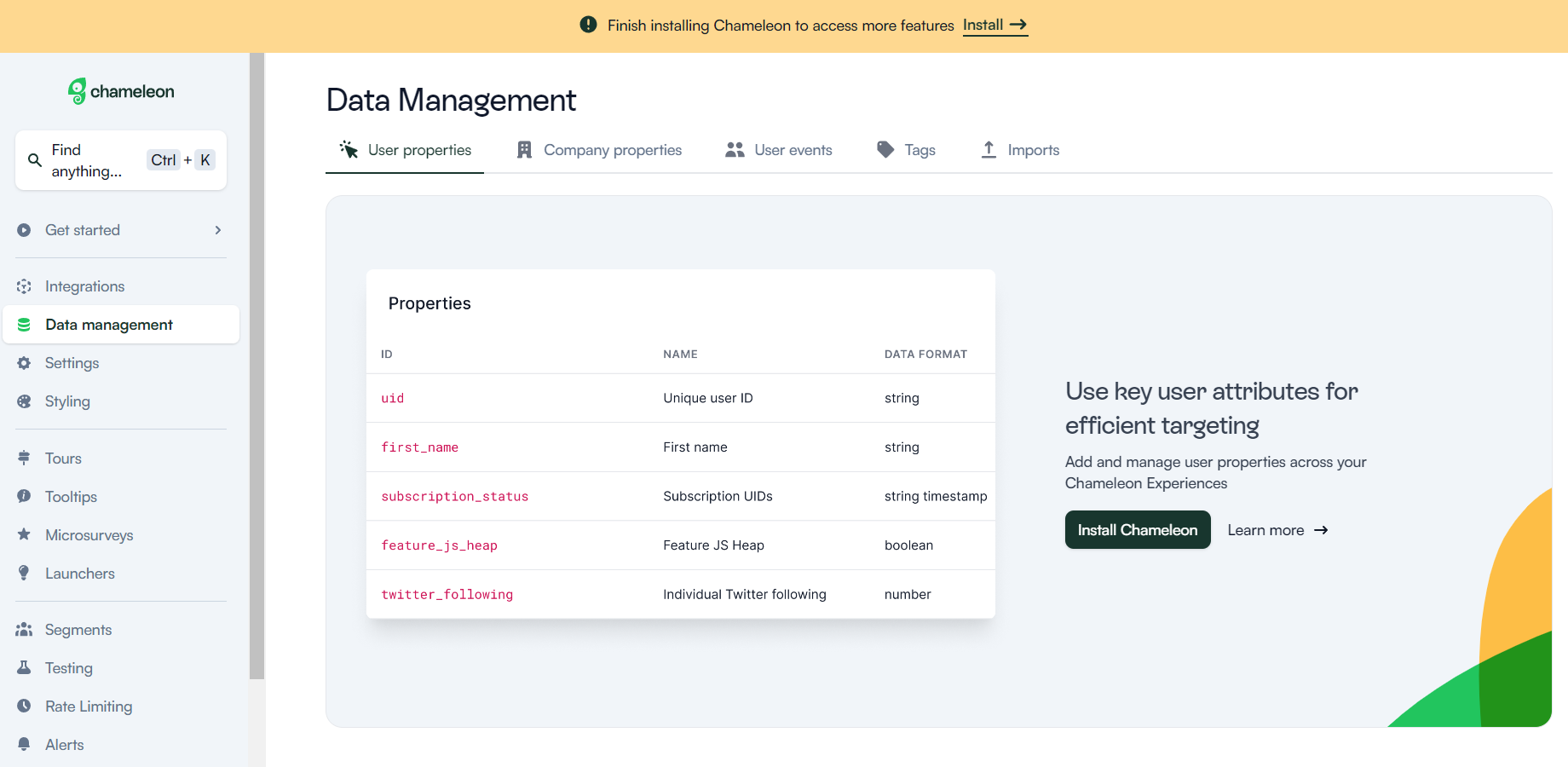Open Rate Limiting in the sidebar
This screenshot has height=767, width=1568.
point(121,706)
